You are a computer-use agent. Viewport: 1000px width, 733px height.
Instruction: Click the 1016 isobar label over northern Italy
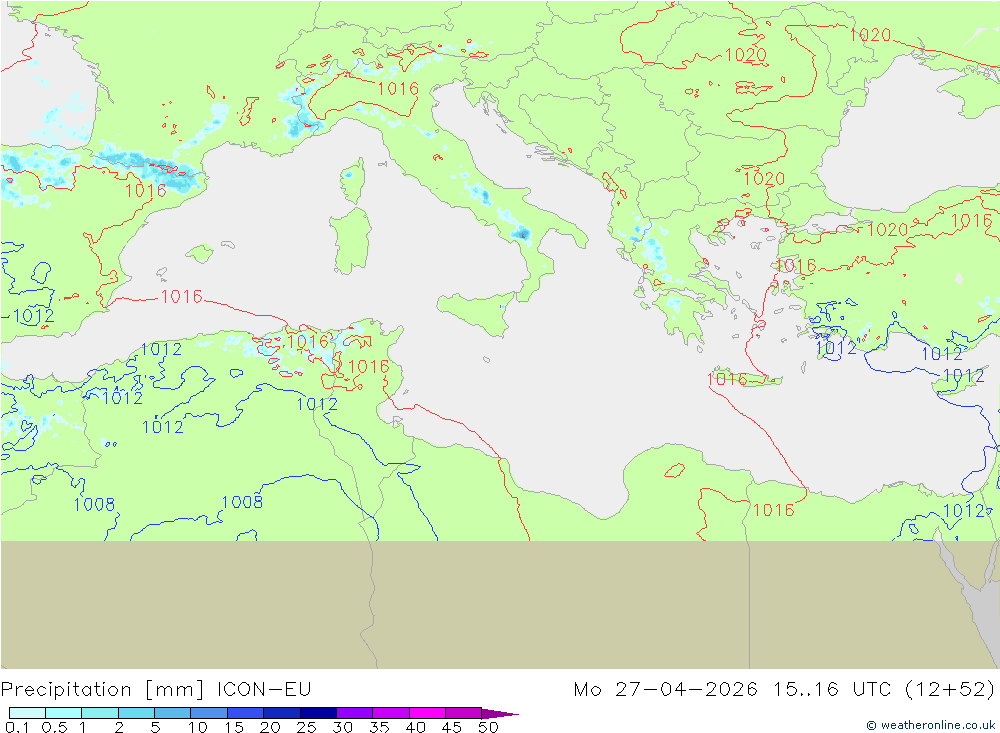pos(398,89)
